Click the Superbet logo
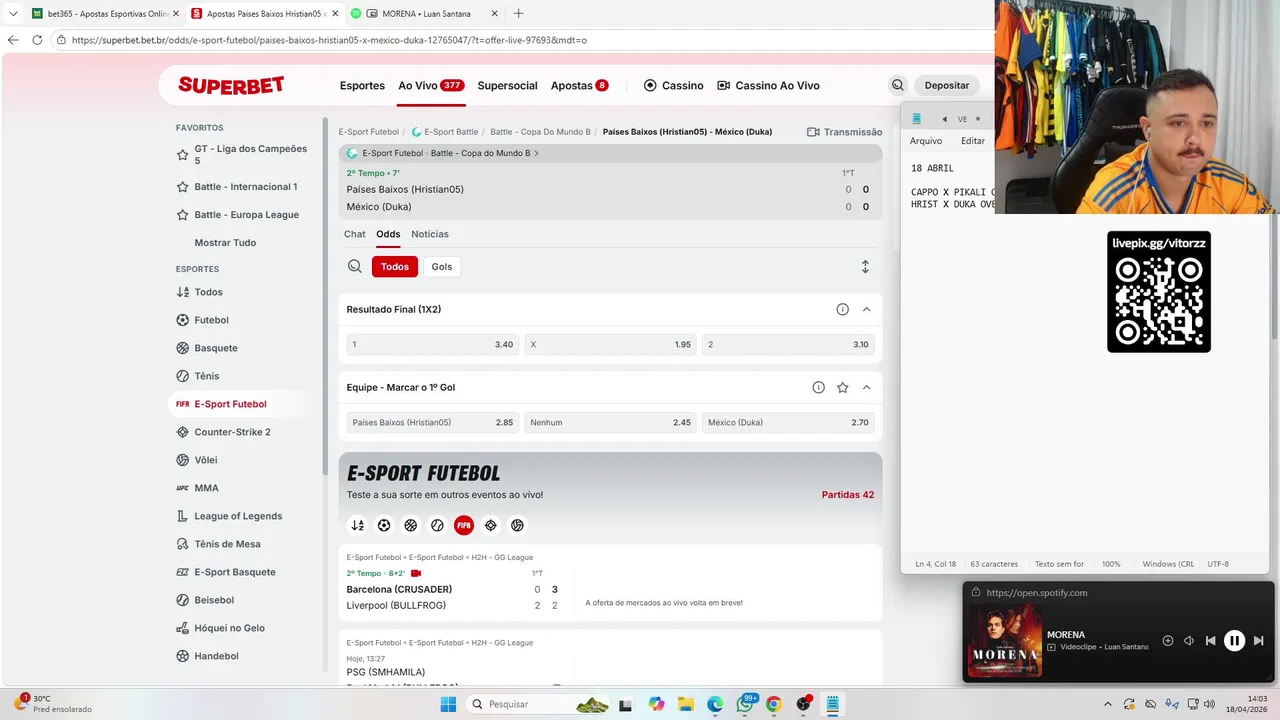Viewport: 1280px width, 720px height. [231, 85]
